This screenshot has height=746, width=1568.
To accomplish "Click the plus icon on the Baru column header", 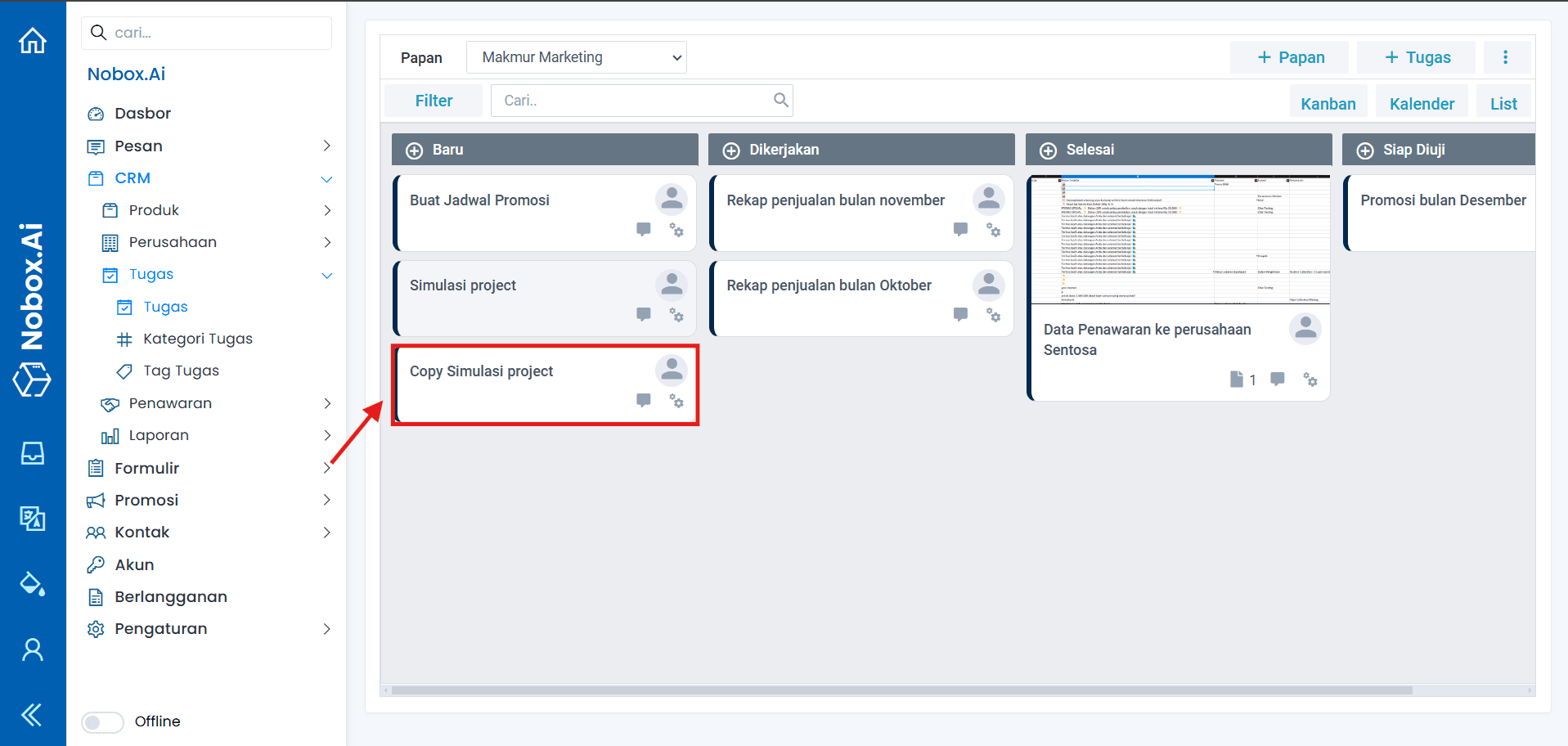I will (x=413, y=150).
